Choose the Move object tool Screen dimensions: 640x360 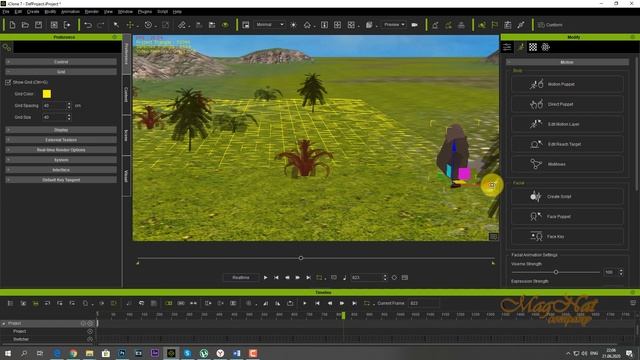point(130,25)
